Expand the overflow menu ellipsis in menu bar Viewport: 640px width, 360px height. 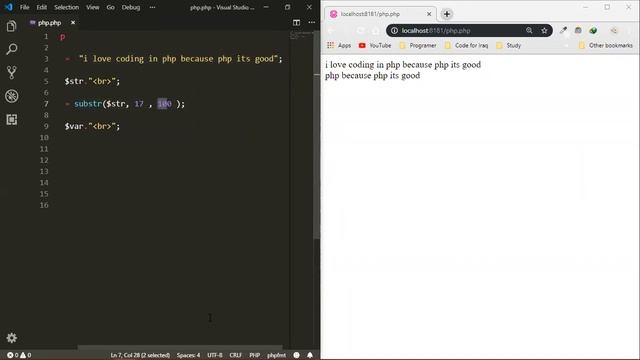point(152,7)
